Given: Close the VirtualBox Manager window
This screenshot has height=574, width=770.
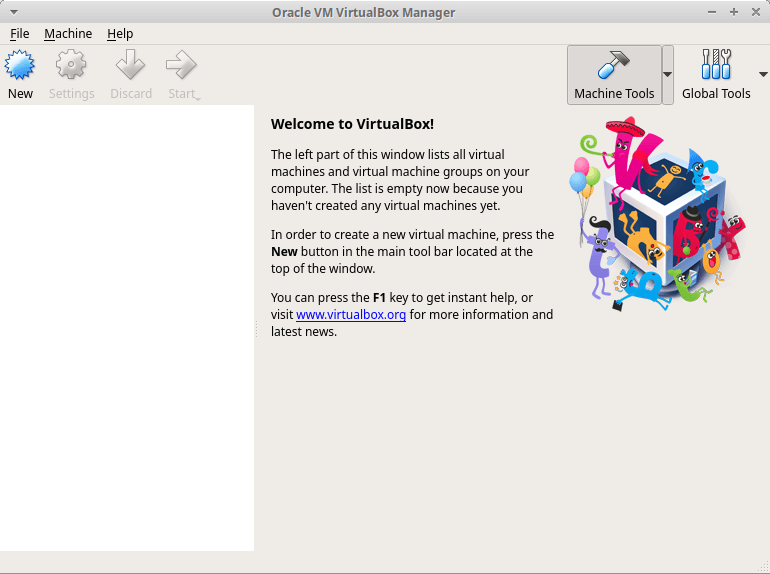Looking at the screenshot, I should point(756,12).
